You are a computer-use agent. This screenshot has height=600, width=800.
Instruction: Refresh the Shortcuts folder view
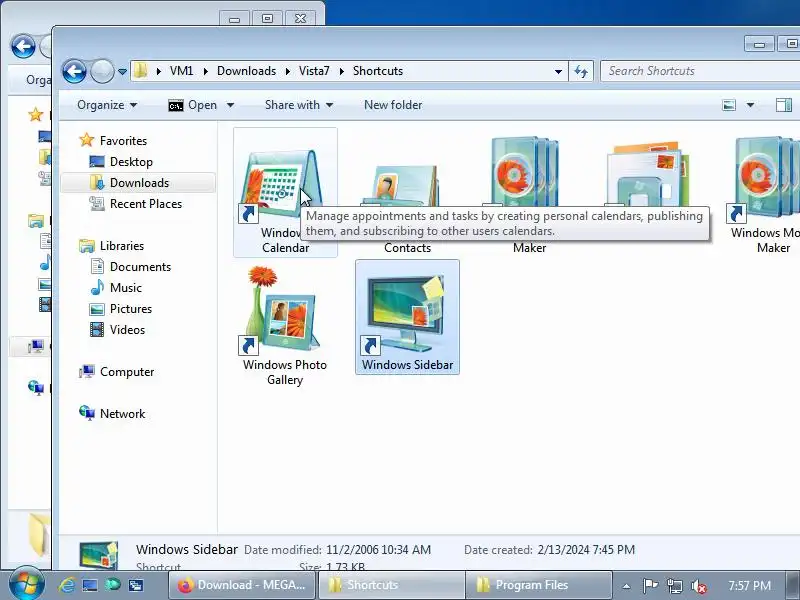click(x=581, y=71)
